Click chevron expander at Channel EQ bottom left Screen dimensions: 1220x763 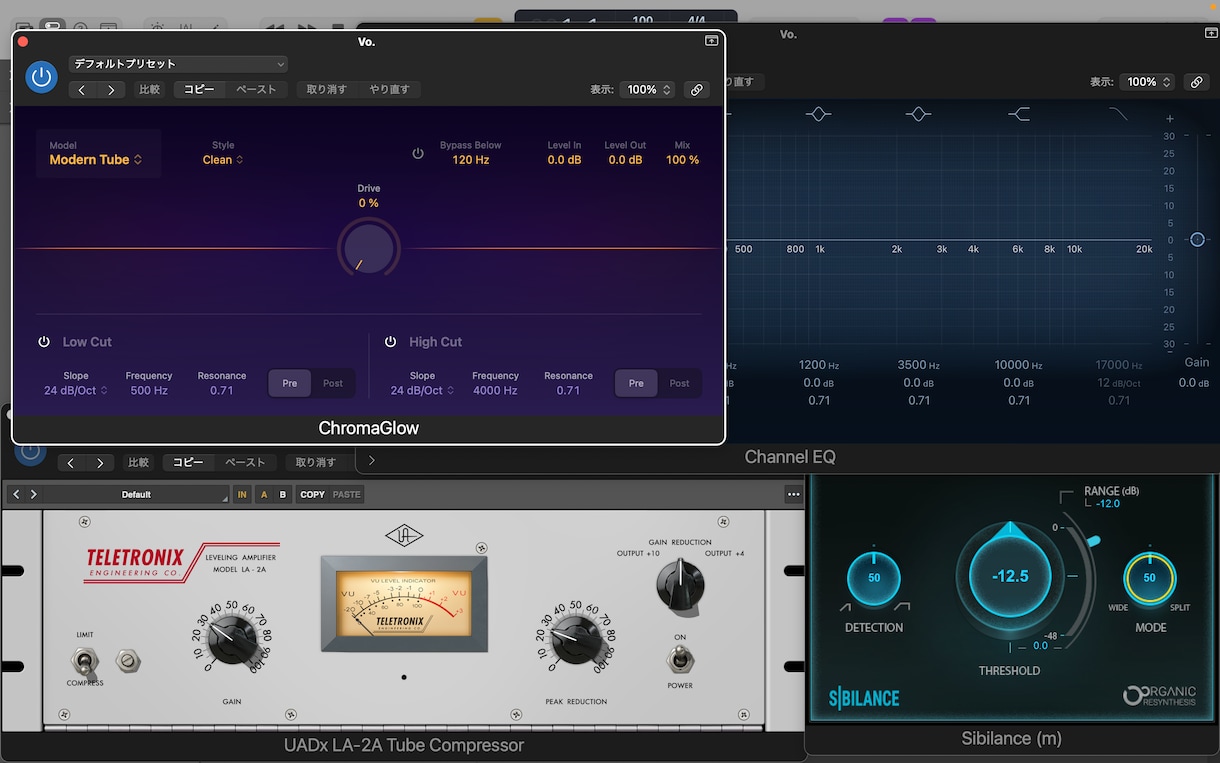click(x=372, y=461)
